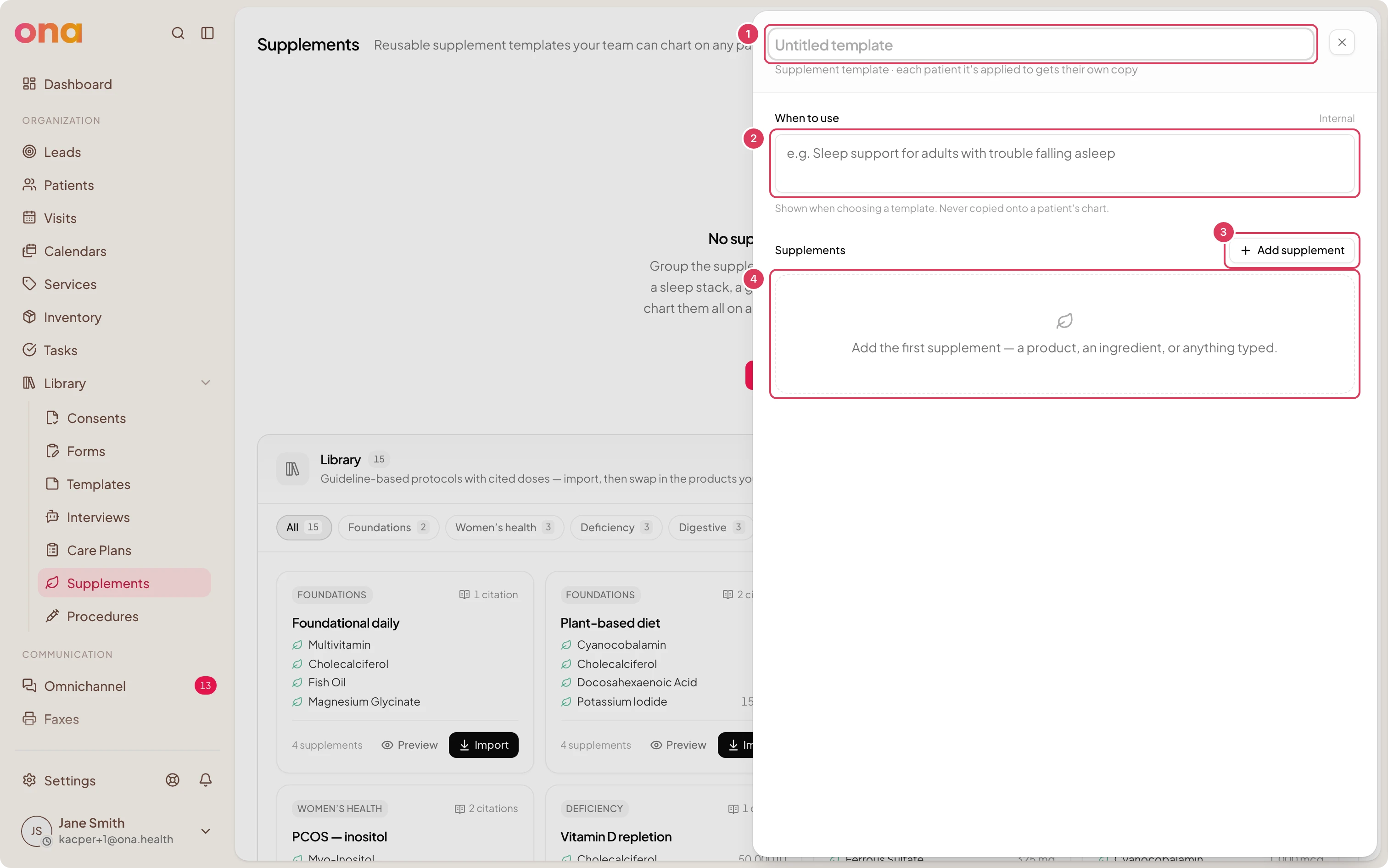Image resolution: width=1388 pixels, height=868 pixels.
Task: Click the Omnichannel 13 unread badge
Action: click(206, 686)
